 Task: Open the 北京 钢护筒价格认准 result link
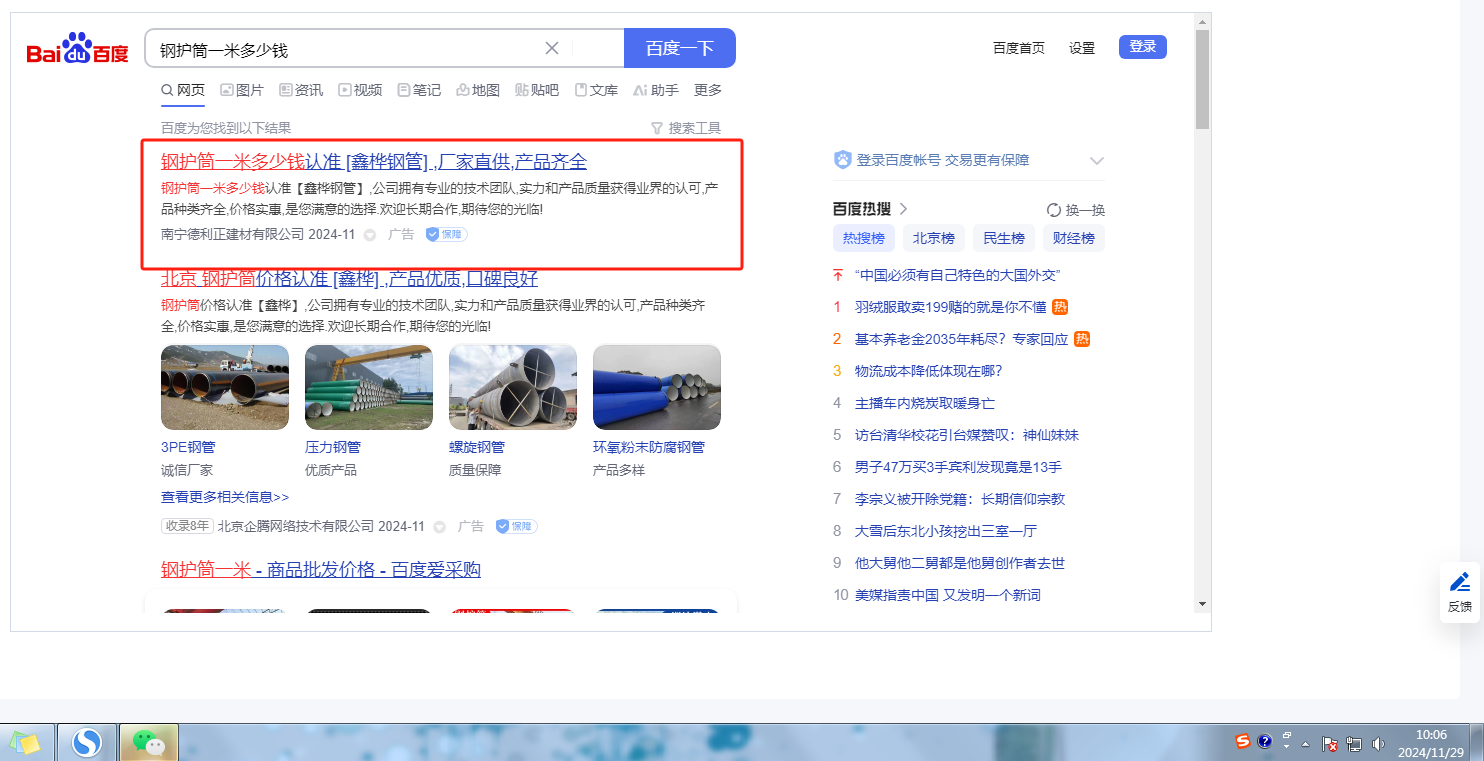pyautogui.click(x=349, y=278)
